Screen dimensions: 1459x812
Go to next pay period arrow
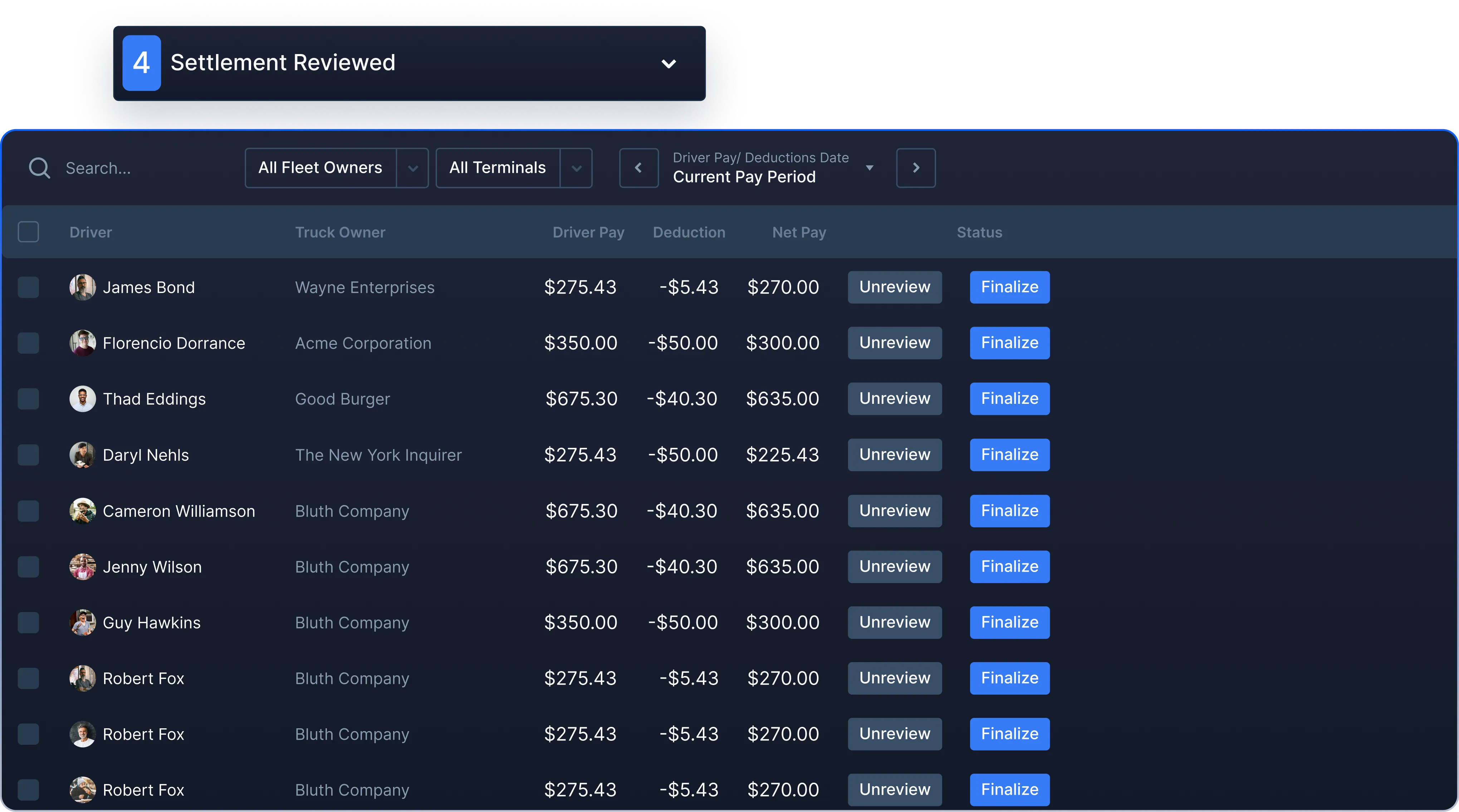pos(915,168)
